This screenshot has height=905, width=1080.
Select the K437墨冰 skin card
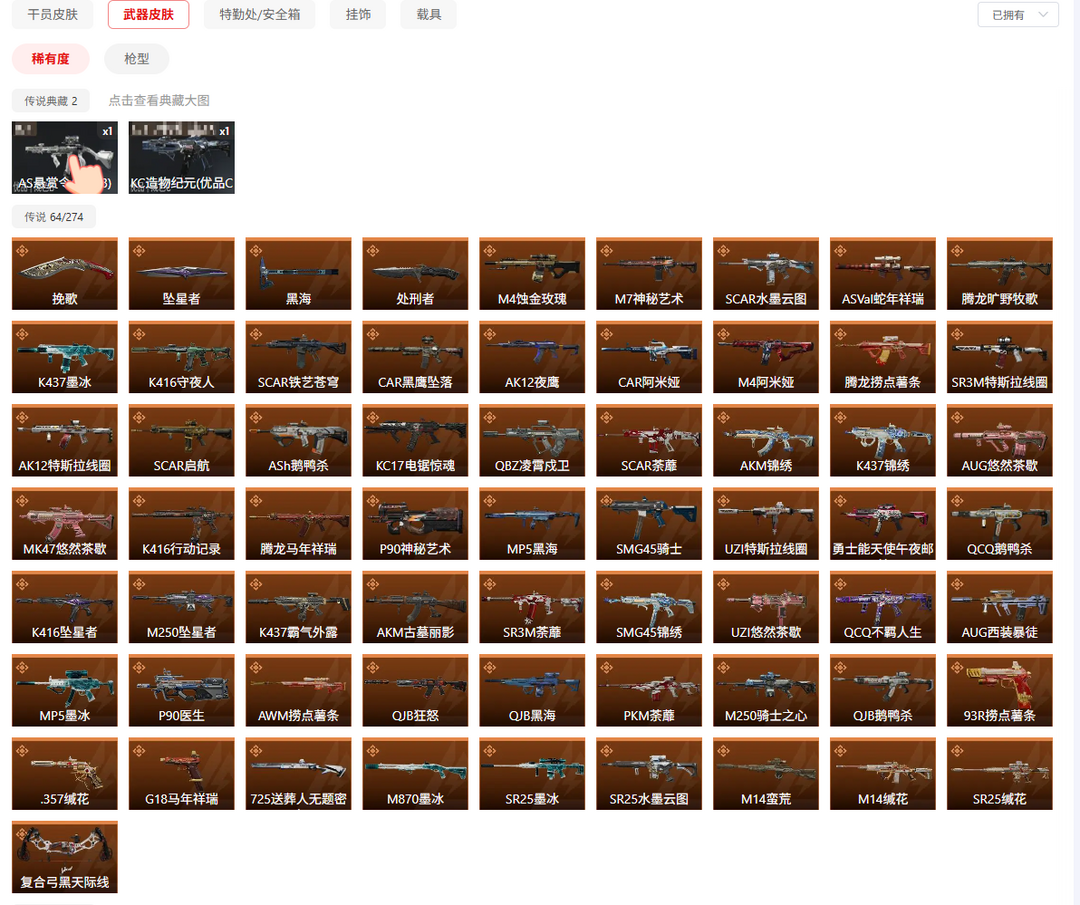pos(65,357)
